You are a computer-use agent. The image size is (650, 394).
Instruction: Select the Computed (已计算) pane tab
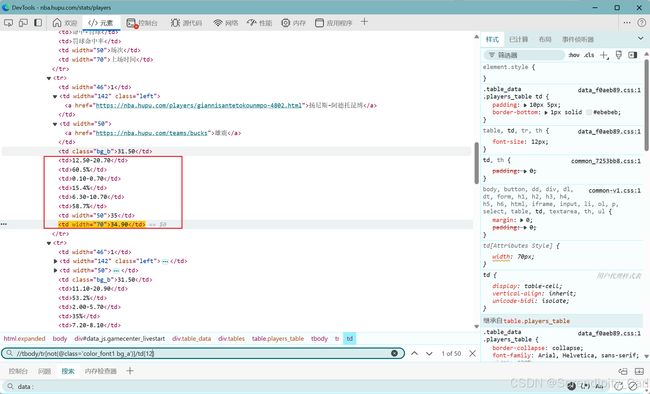tap(518, 39)
